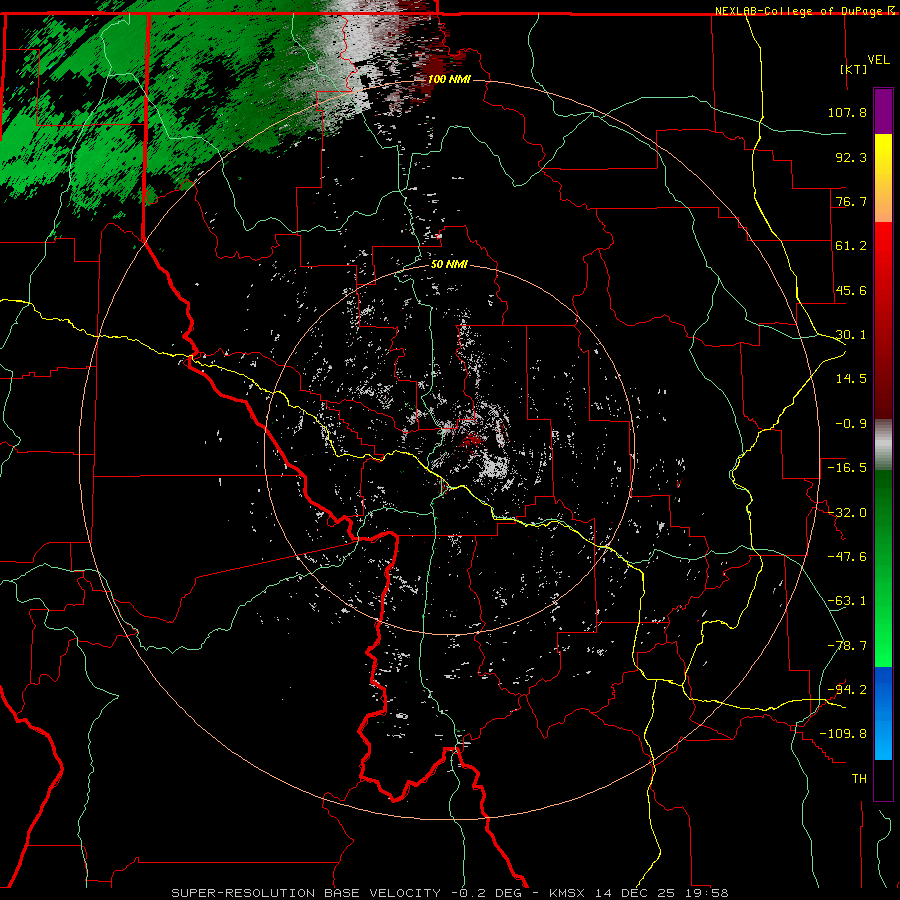This screenshot has height=900, width=900.
Task: Select the -94.2 scale value
Action: tap(847, 690)
